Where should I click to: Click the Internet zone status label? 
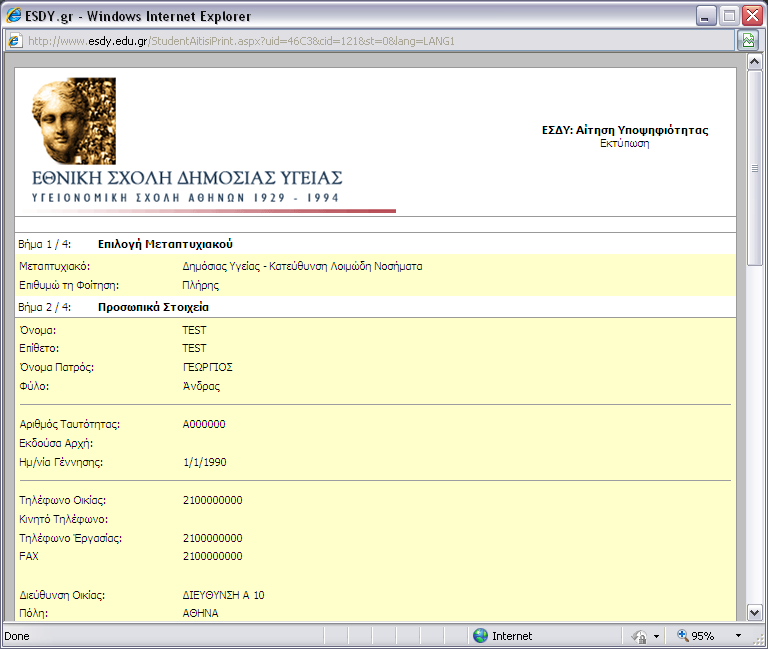click(512, 636)
